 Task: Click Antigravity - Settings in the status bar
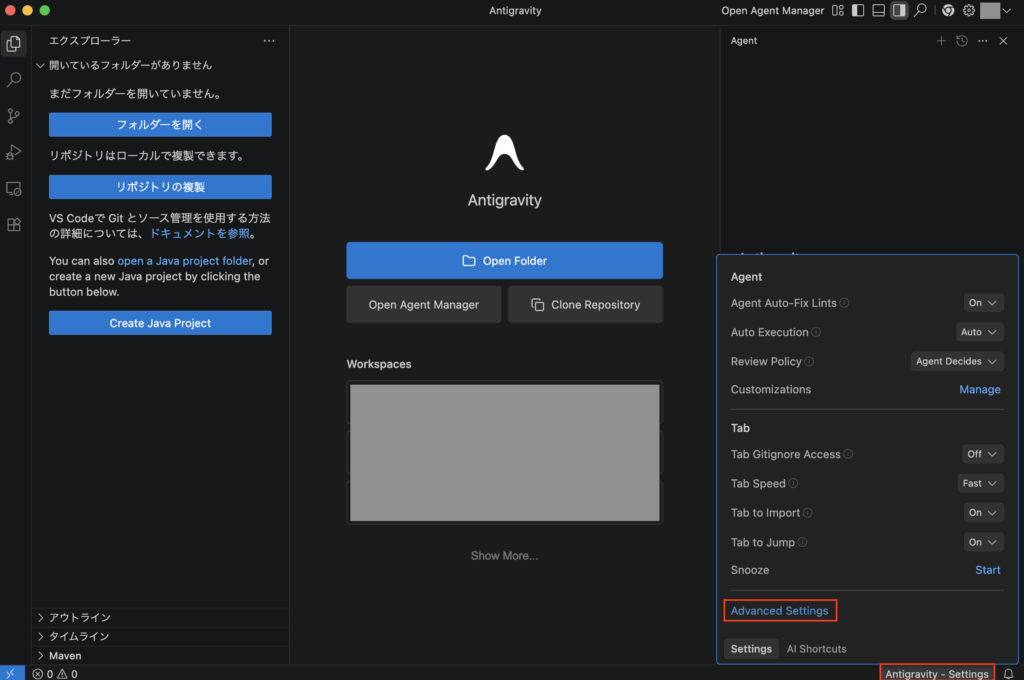point(936,674)
